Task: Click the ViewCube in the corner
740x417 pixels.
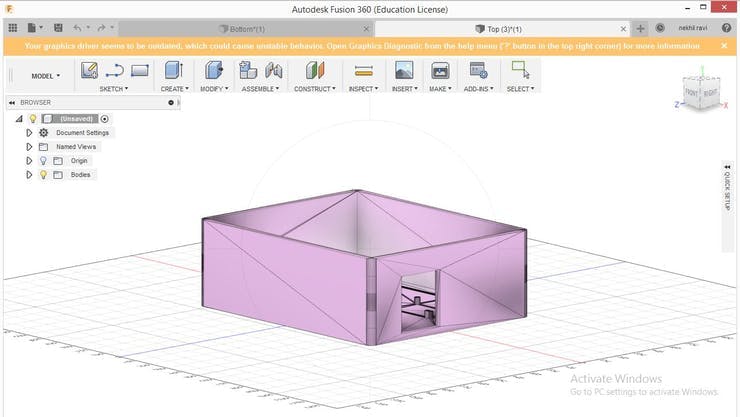Action: pos(701,93)
